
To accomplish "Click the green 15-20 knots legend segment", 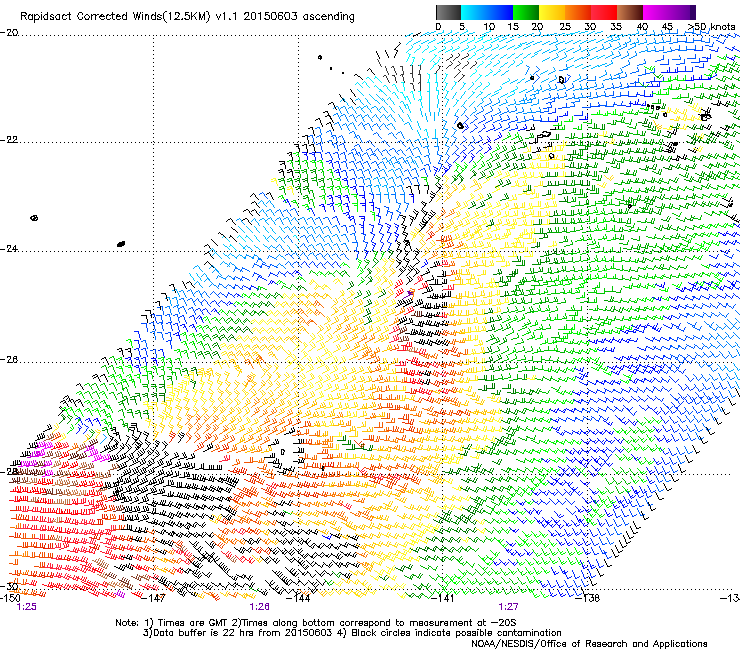I will click(x=526, y=12).
